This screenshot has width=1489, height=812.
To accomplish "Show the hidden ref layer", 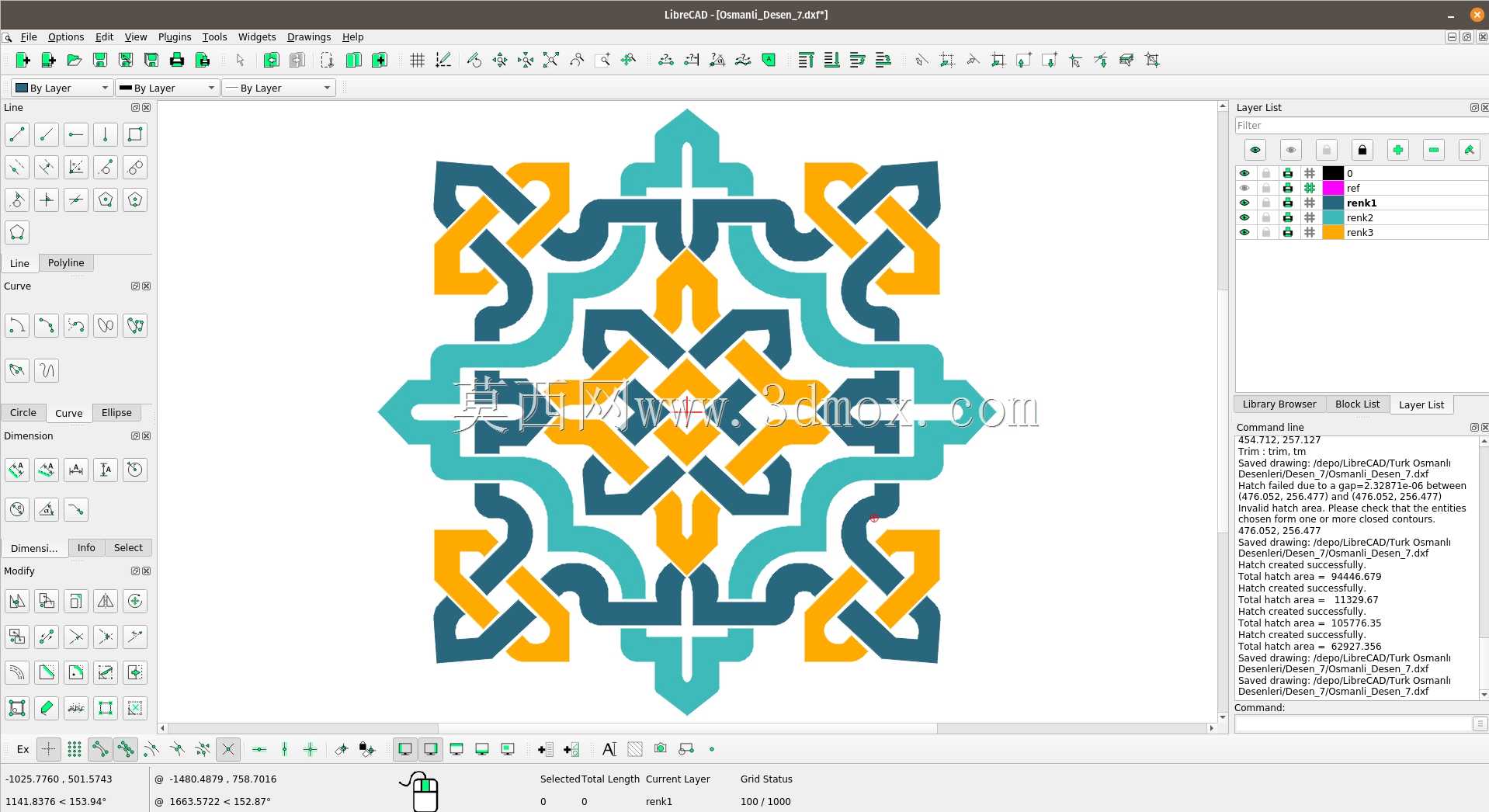I will [x=1244, y=188].
